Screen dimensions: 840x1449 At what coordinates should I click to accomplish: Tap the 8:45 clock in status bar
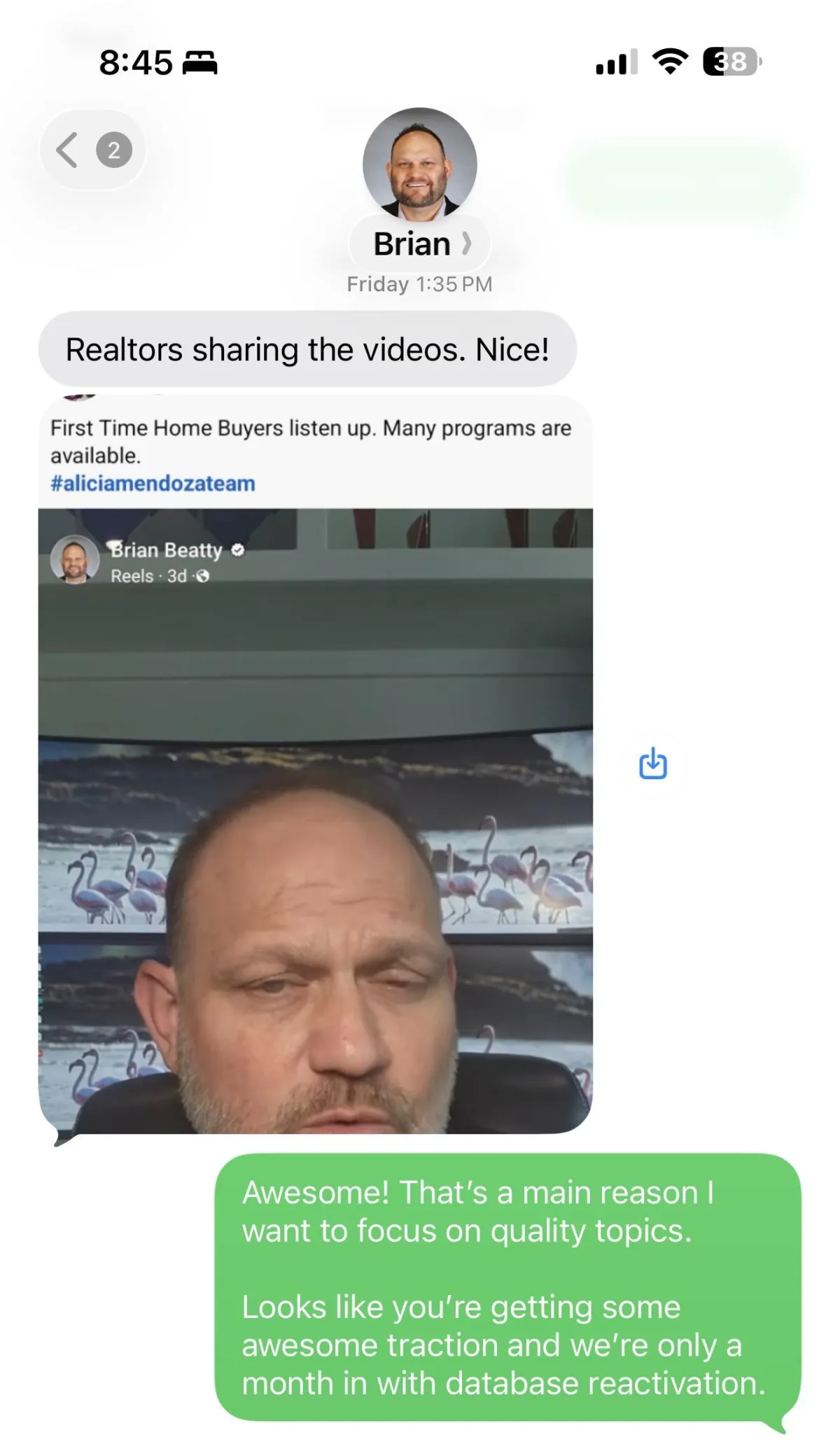point(136,62)
